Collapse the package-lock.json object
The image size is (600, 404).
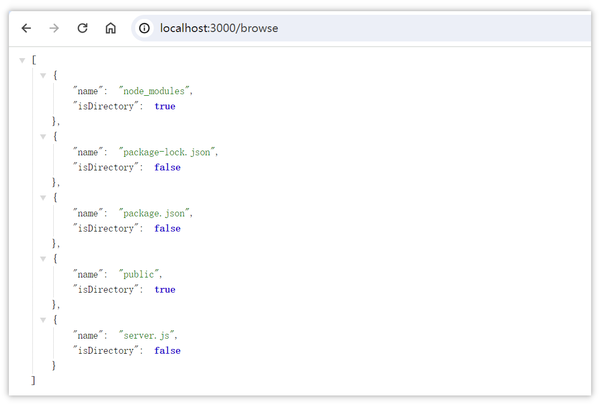43,137
